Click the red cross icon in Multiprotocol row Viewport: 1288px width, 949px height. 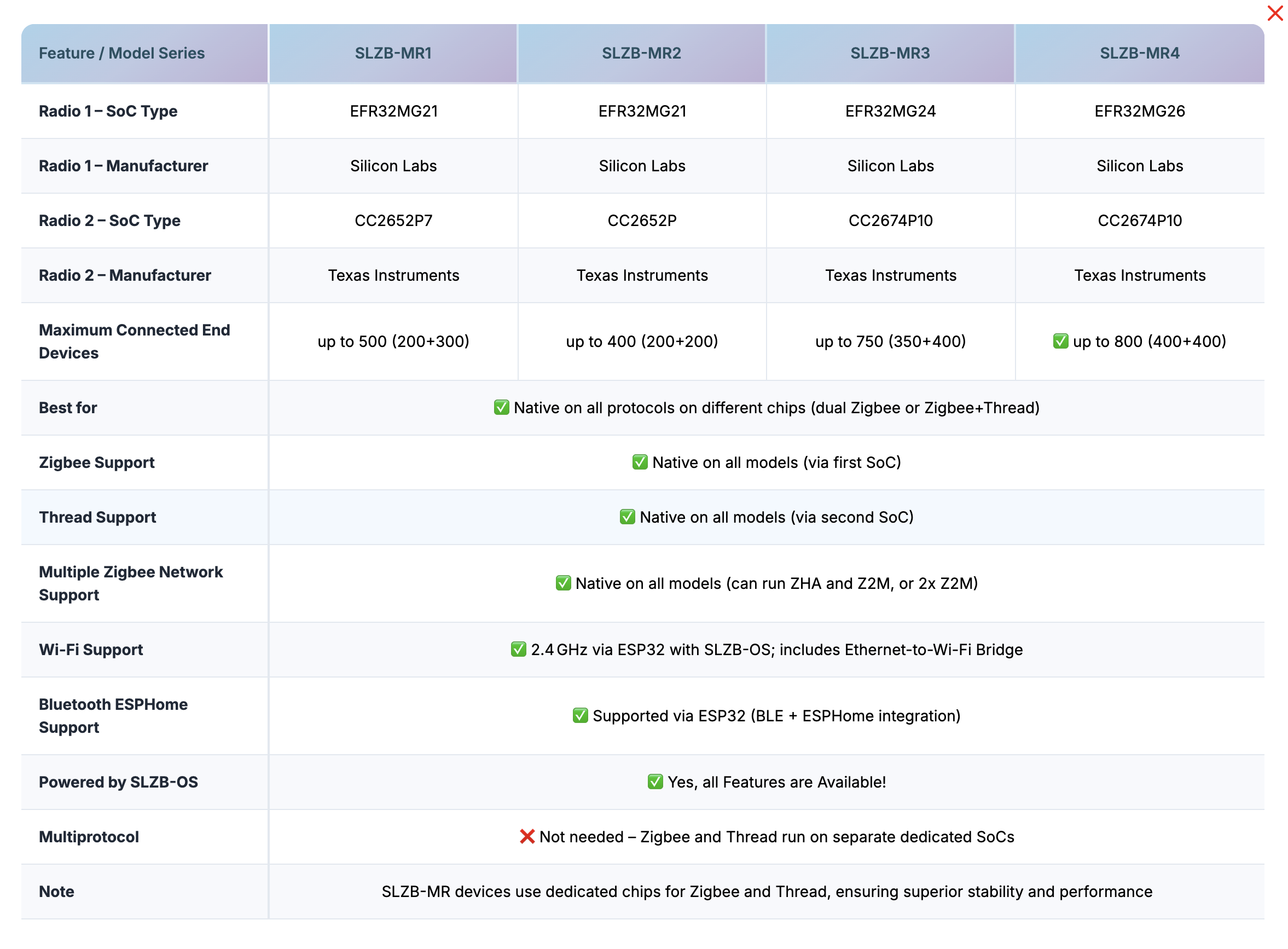pyautogui.click(x=526, y=837)
